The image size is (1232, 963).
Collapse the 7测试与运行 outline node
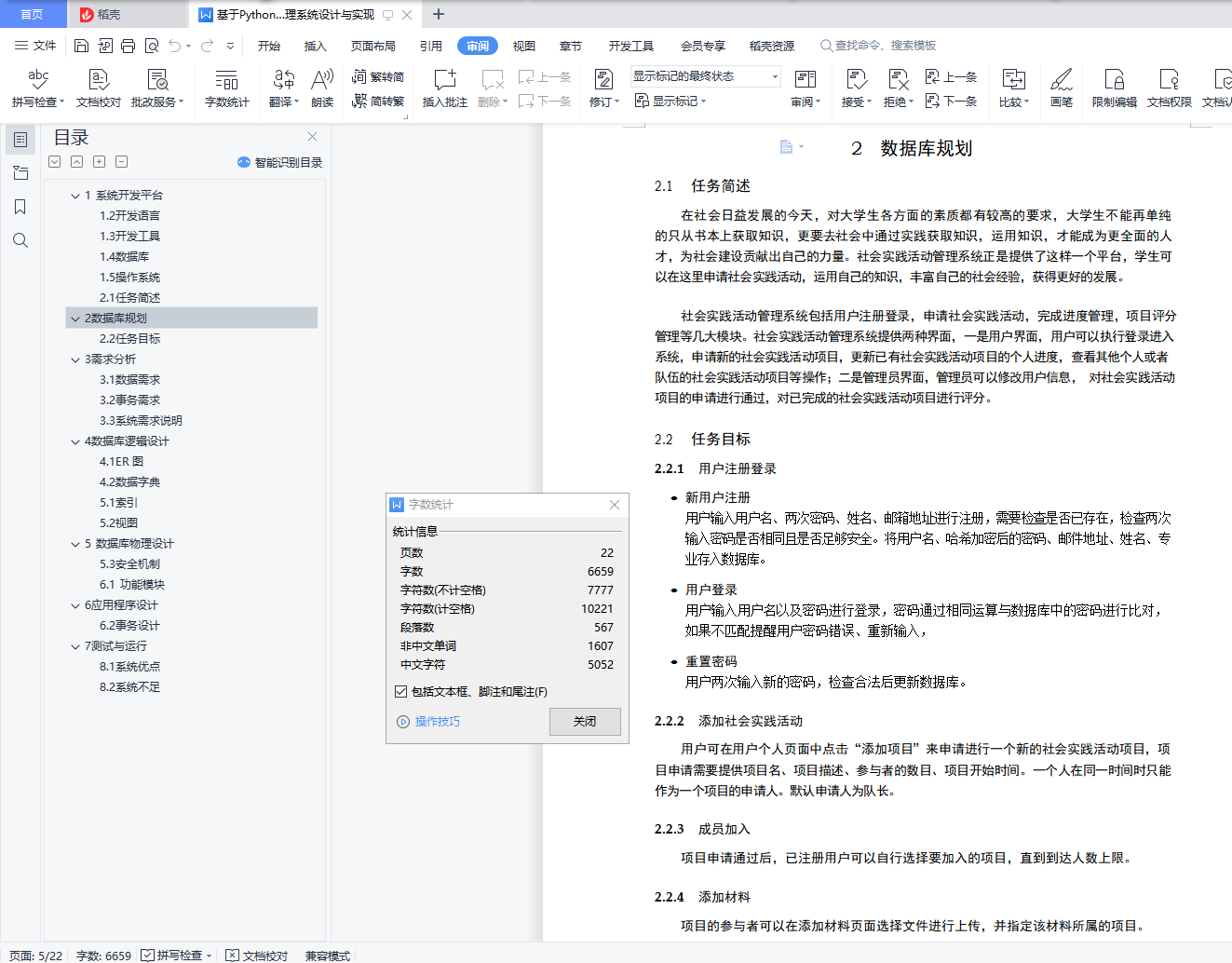[x=75, y=646]
